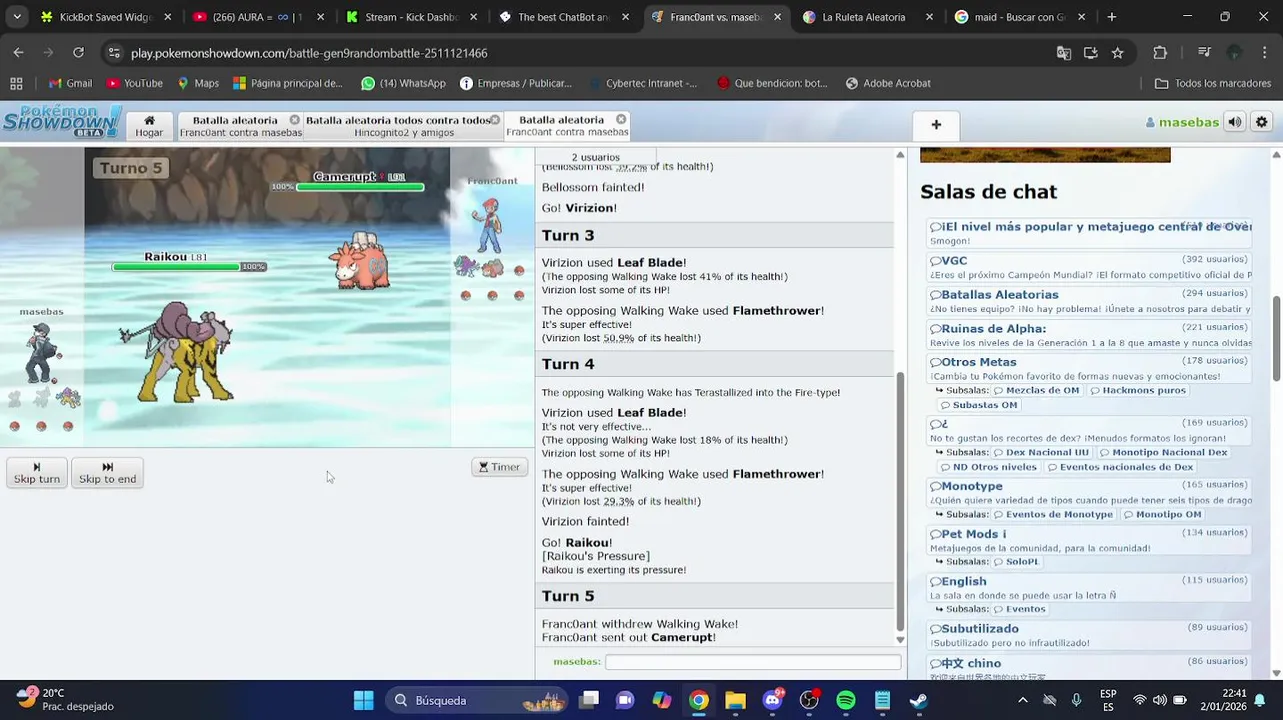Open Steam from the taskbar
Viewport: 1283px width, 720px height.
coord(918,700)
